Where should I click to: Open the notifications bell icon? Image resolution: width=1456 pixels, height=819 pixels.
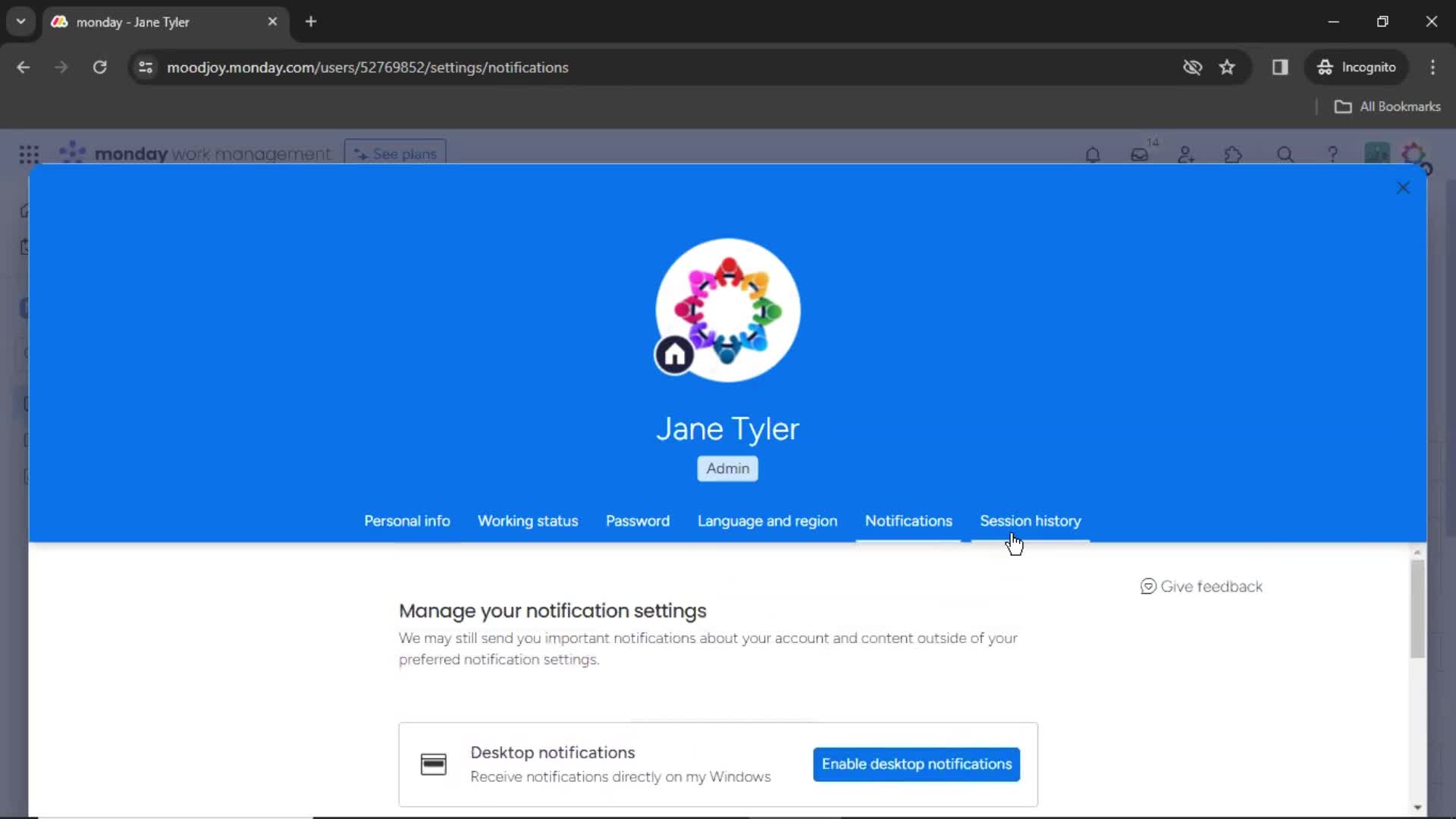coord(1091,155)
